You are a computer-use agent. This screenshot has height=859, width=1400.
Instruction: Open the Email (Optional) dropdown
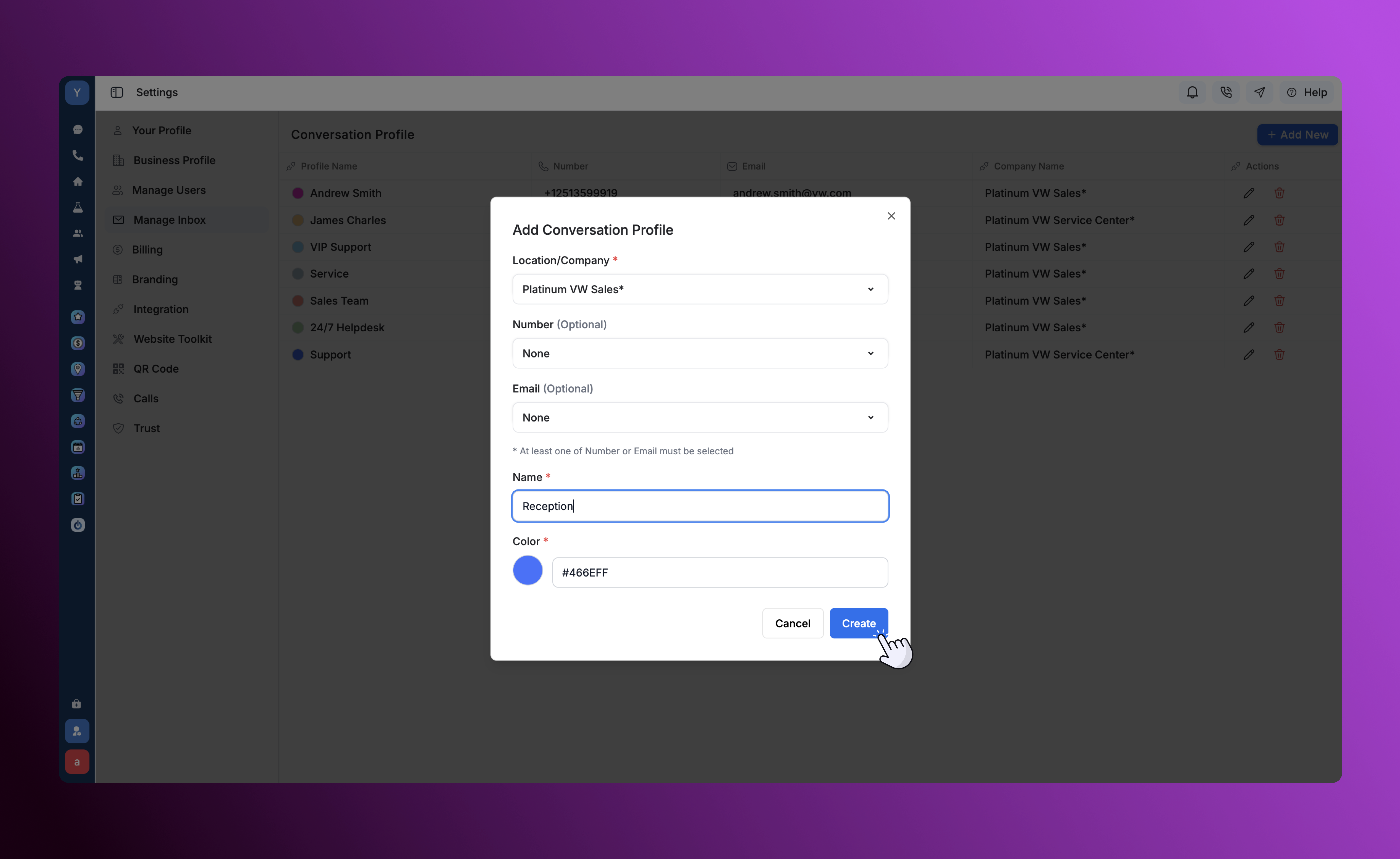click(699, 418)
